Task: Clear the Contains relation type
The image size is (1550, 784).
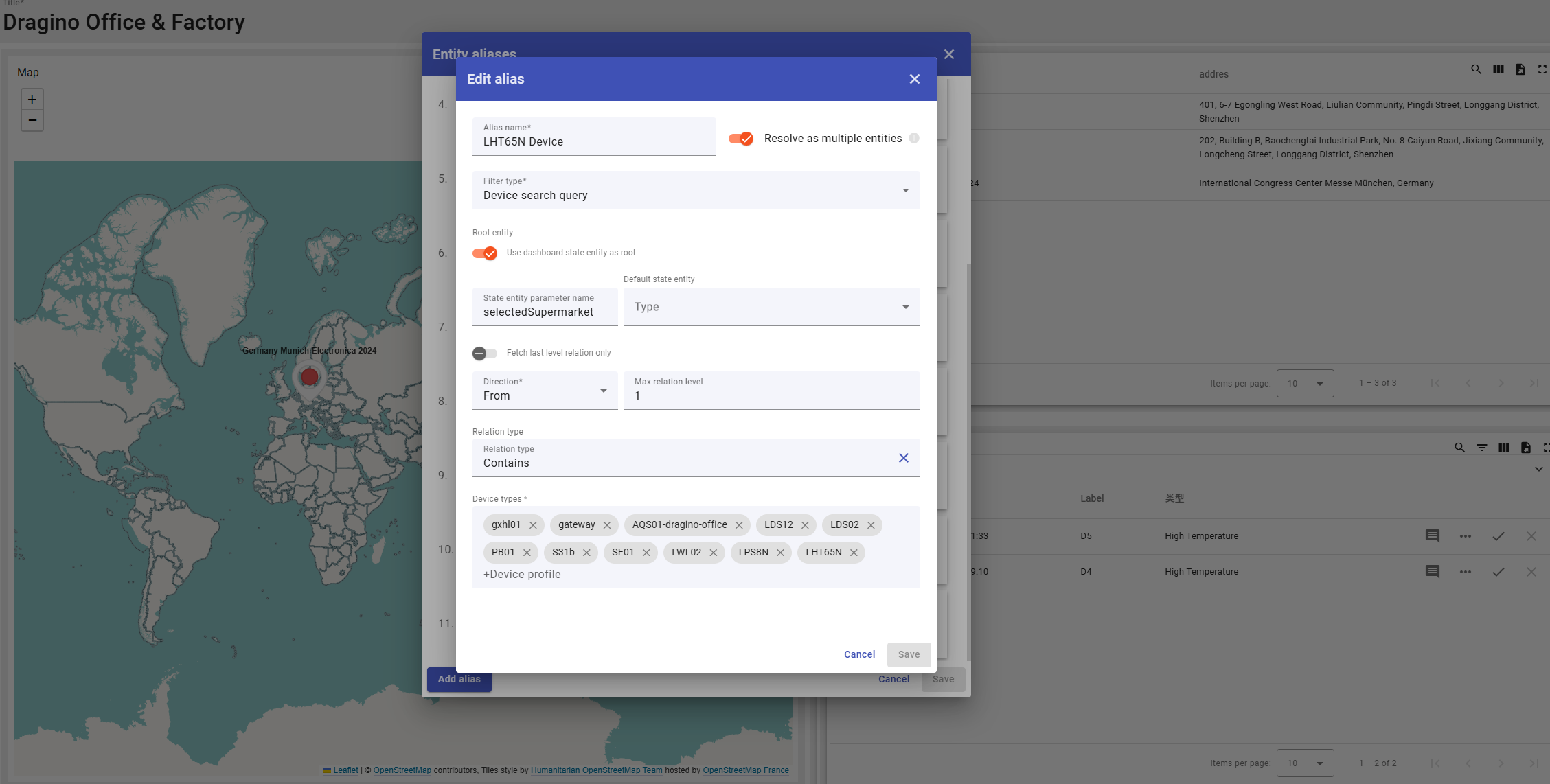Action: pos(904,458)
